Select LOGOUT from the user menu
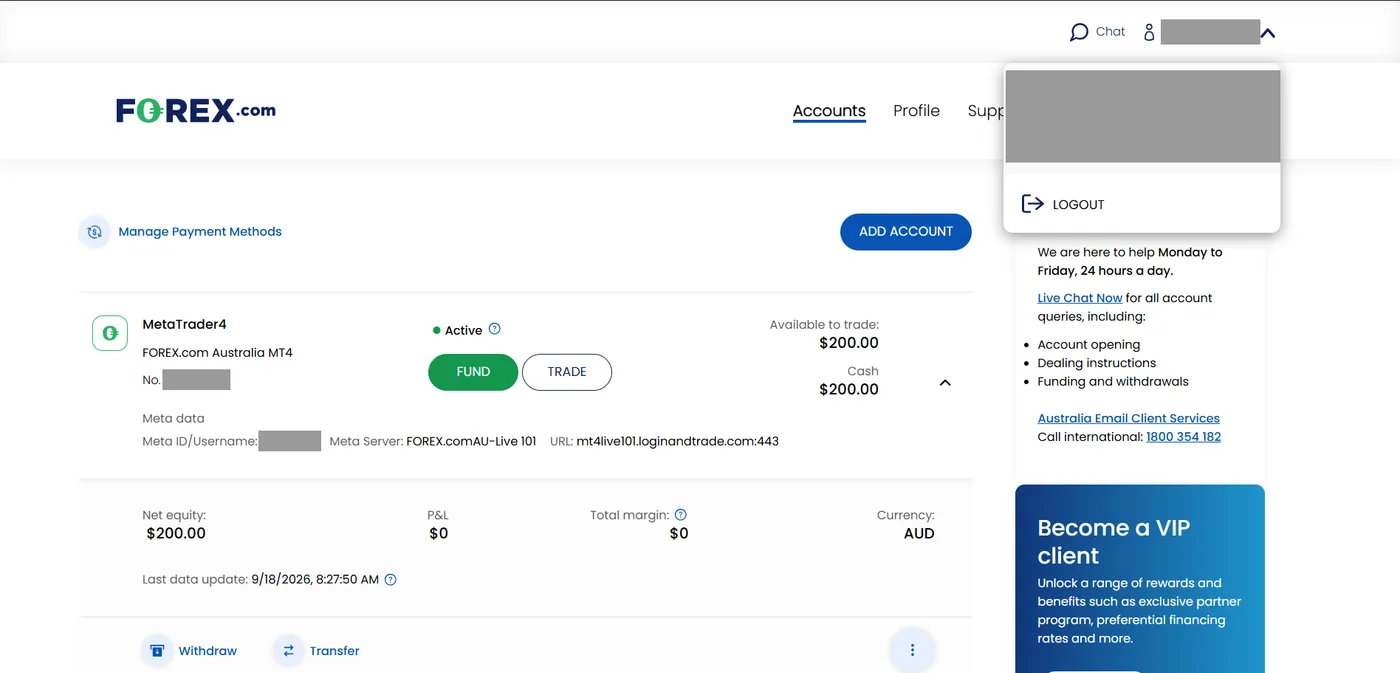Image resolution: width=1400 pixels, height=673 pixels. 1078,204
